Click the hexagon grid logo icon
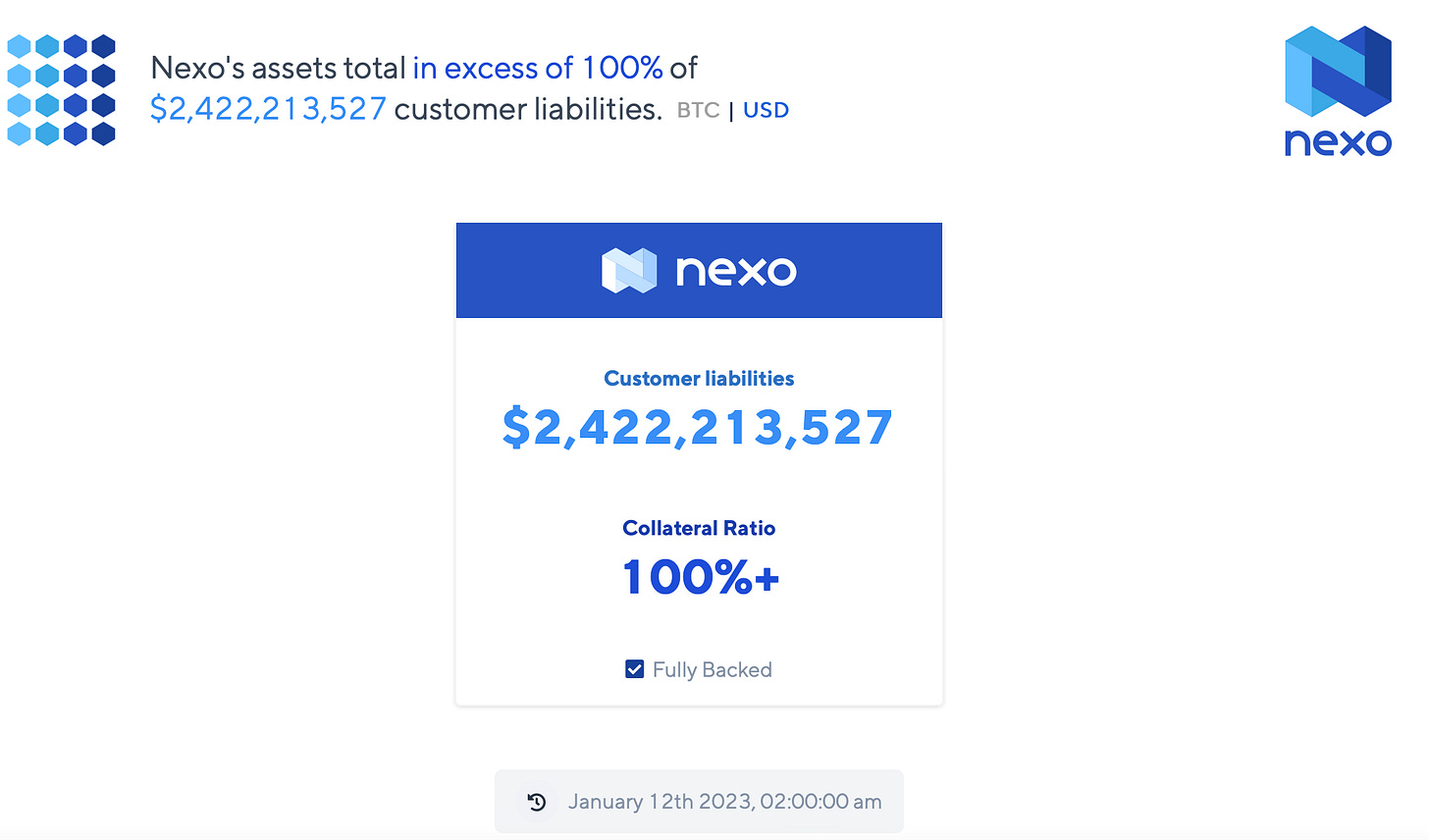This screenshot has height=840, width=1429. [61, 89]
